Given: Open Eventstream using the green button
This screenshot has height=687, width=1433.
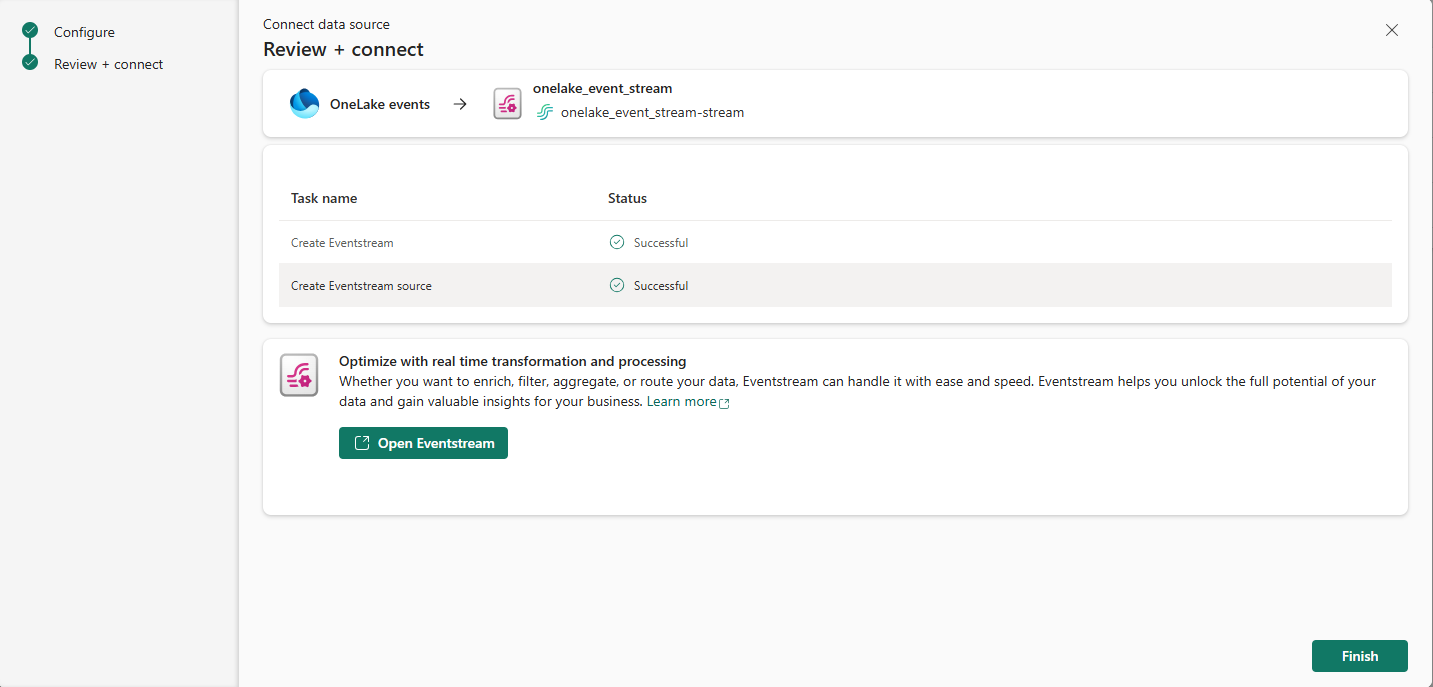Looking at the screenshot, I should click(x=423, y=443).
